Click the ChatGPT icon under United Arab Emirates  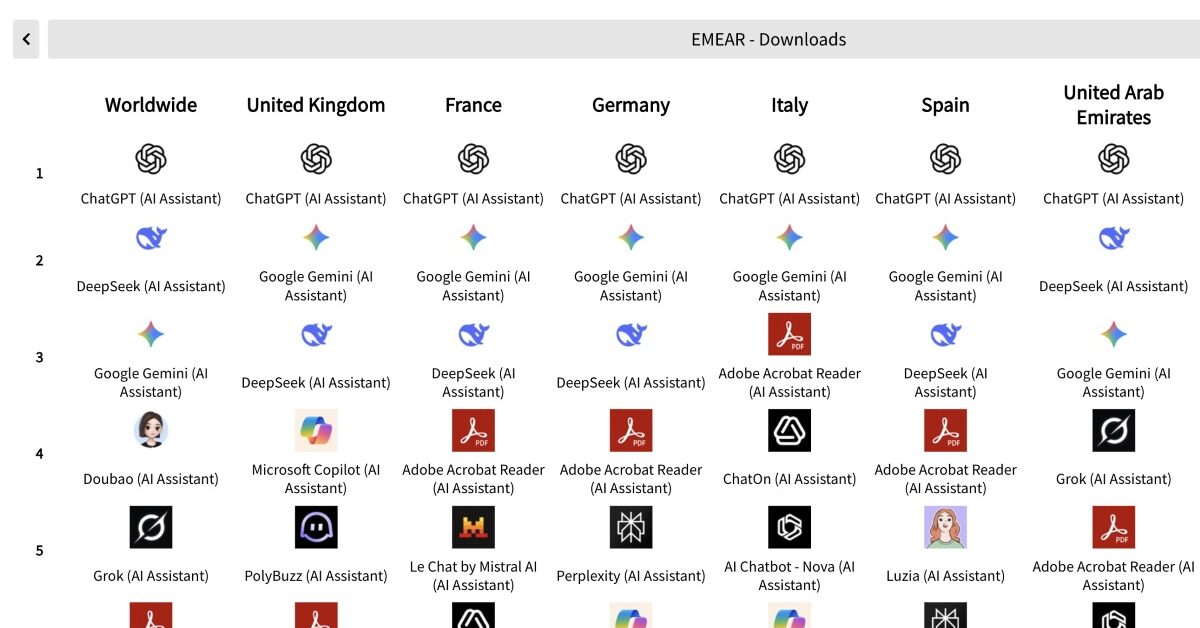coord(1113,159)
